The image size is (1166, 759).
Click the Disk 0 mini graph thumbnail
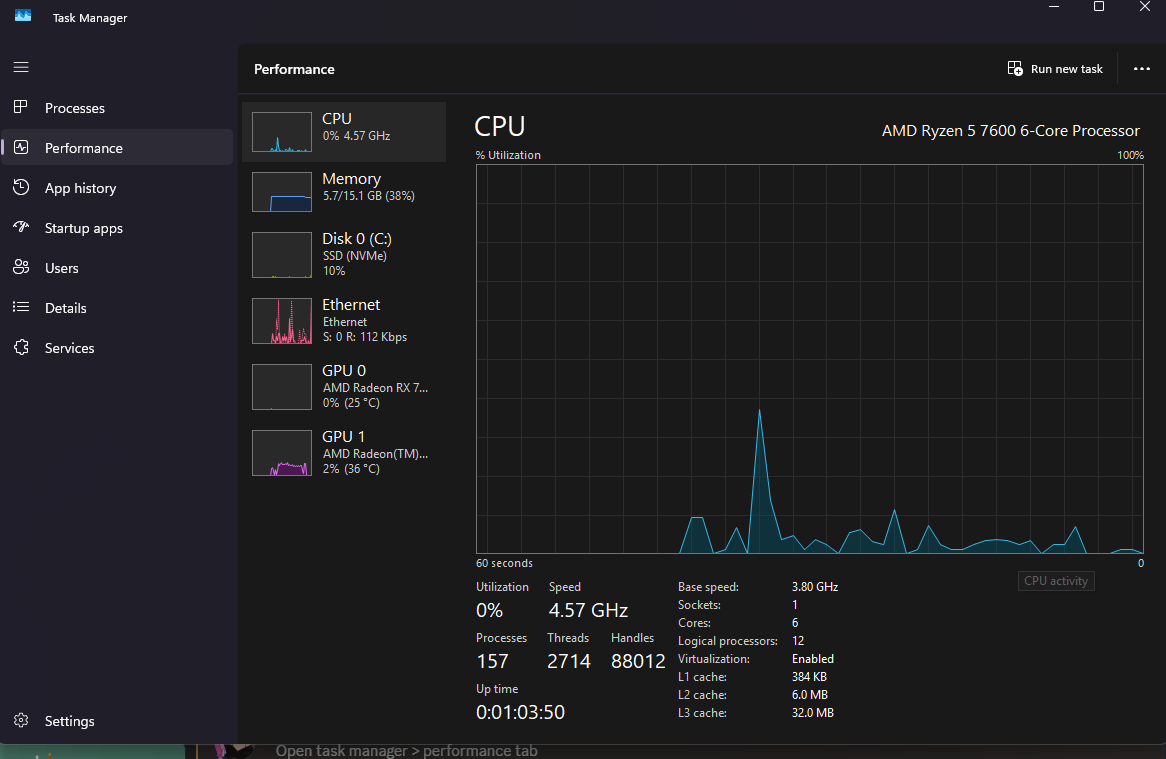pos(282,254)
